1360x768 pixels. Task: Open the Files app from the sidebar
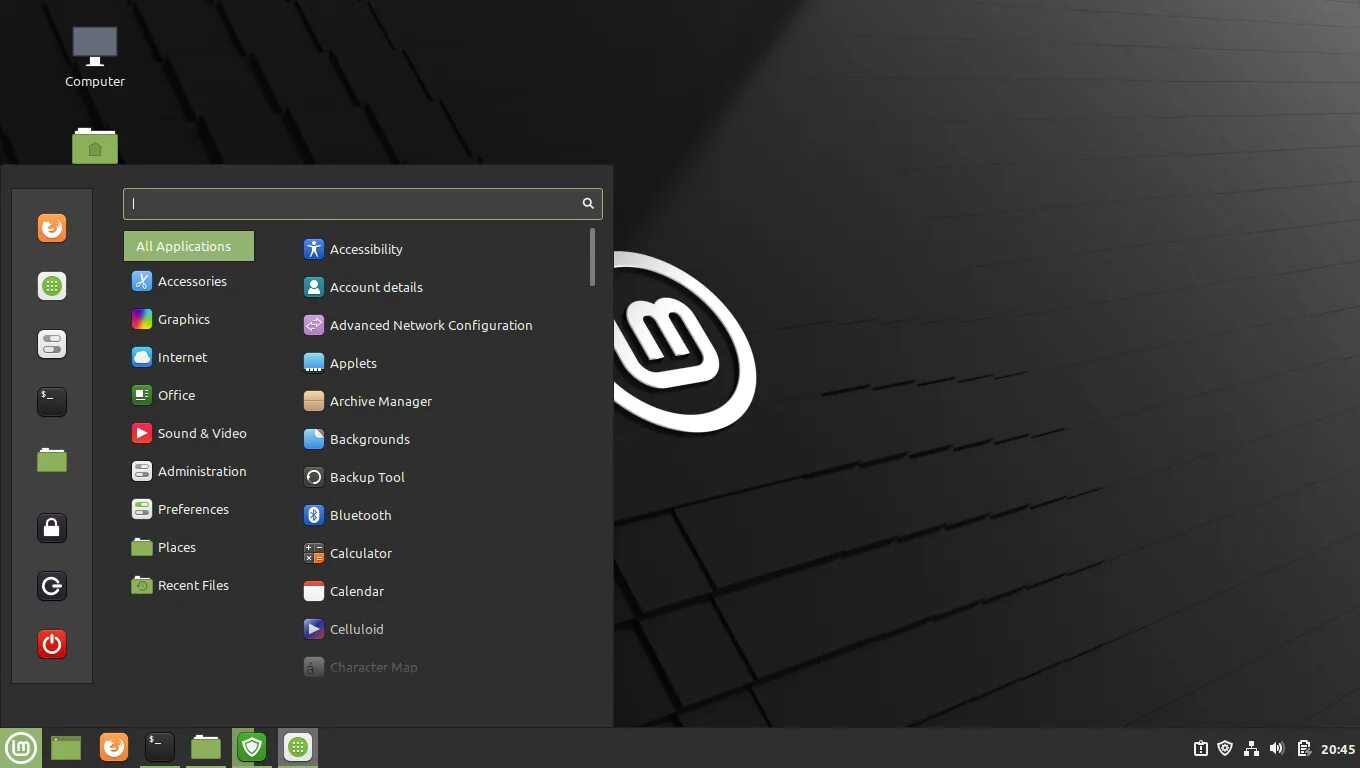click(x=51, y=459)
